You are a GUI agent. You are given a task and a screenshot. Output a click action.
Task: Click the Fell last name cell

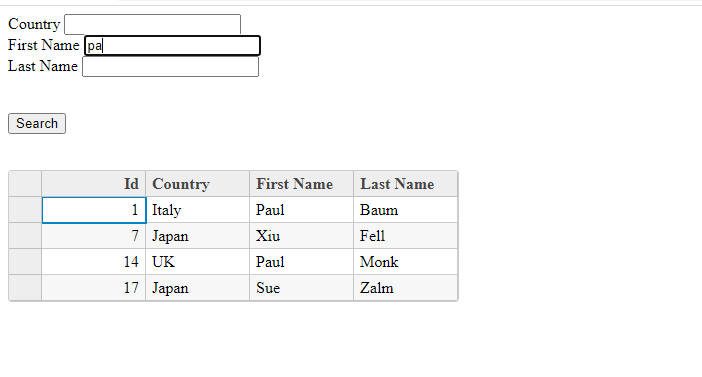(405, 236)
